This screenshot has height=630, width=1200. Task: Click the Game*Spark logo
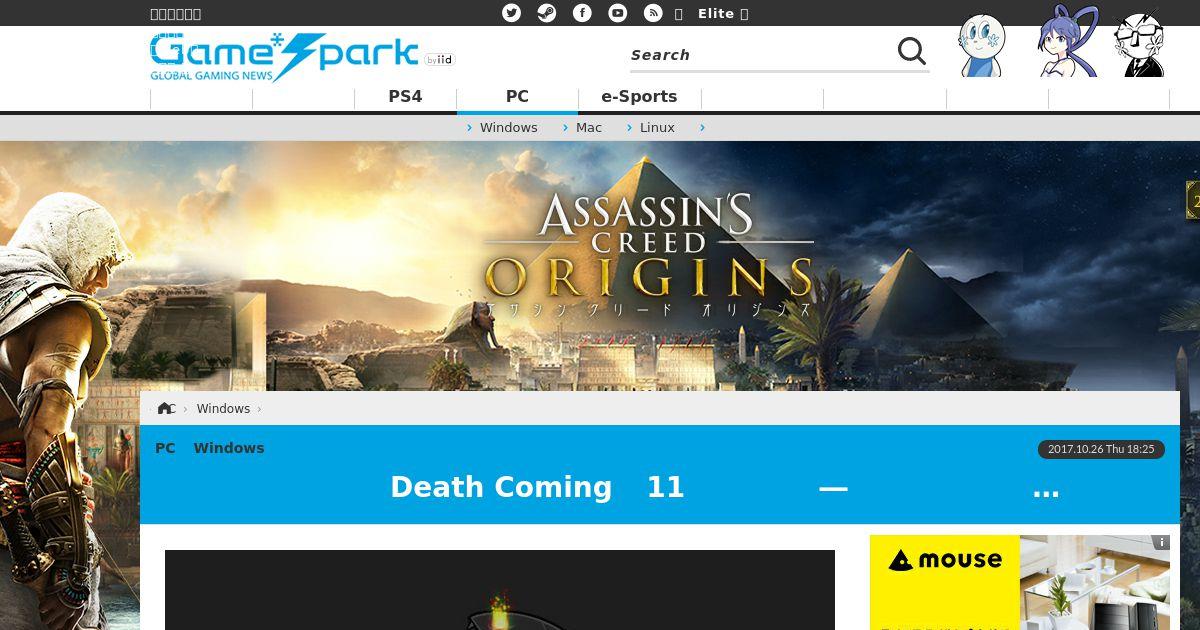pyautogui.click(x=283, y=57)
